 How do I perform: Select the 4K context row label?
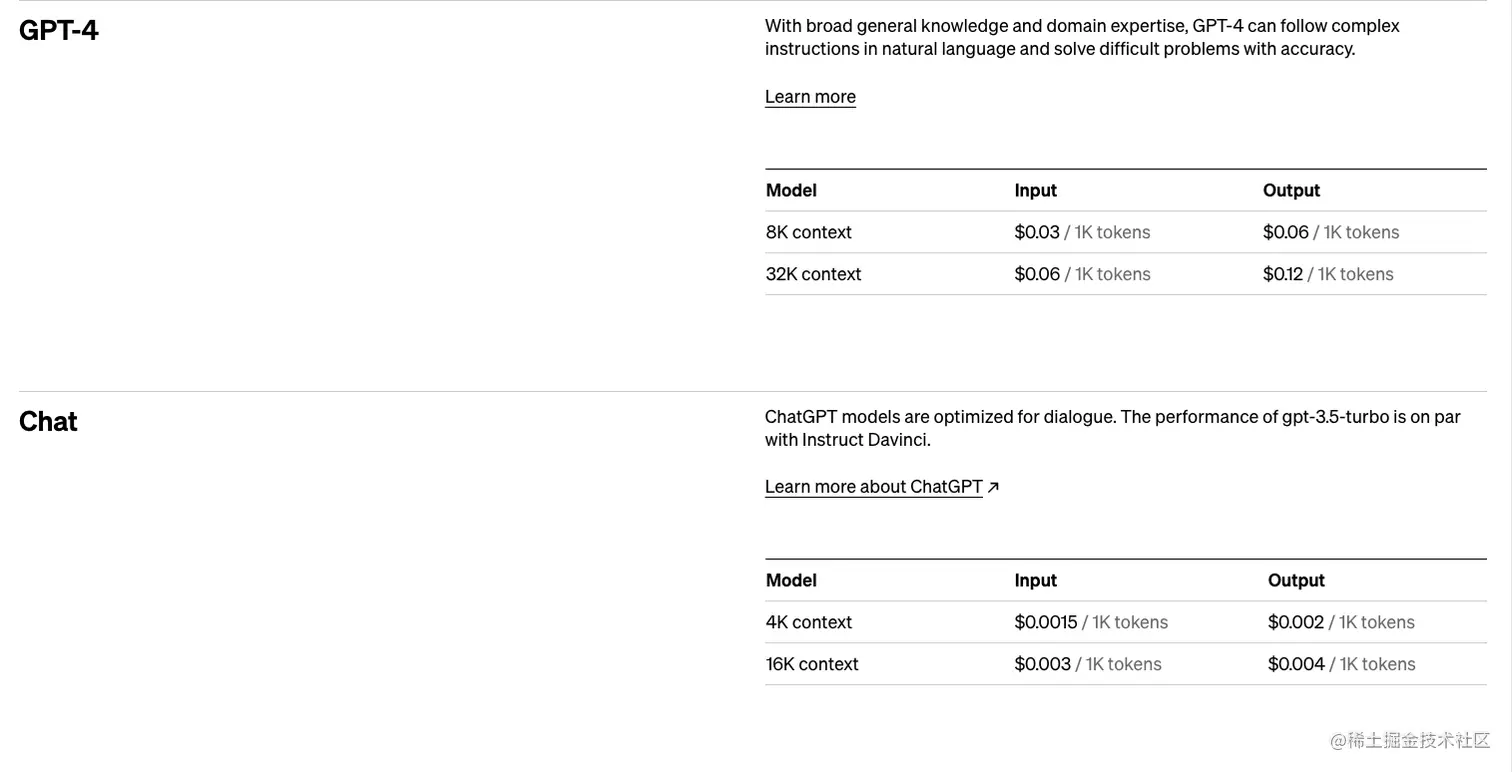(808, 622)
